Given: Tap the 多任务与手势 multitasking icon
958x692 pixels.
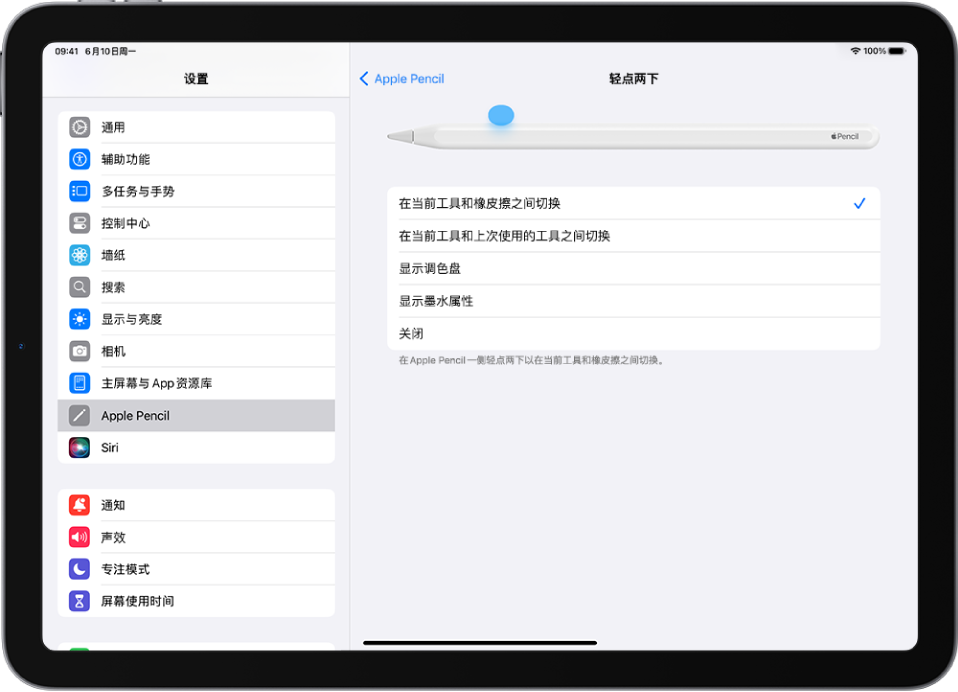Looking at the screenshot, I should point(79,191).
